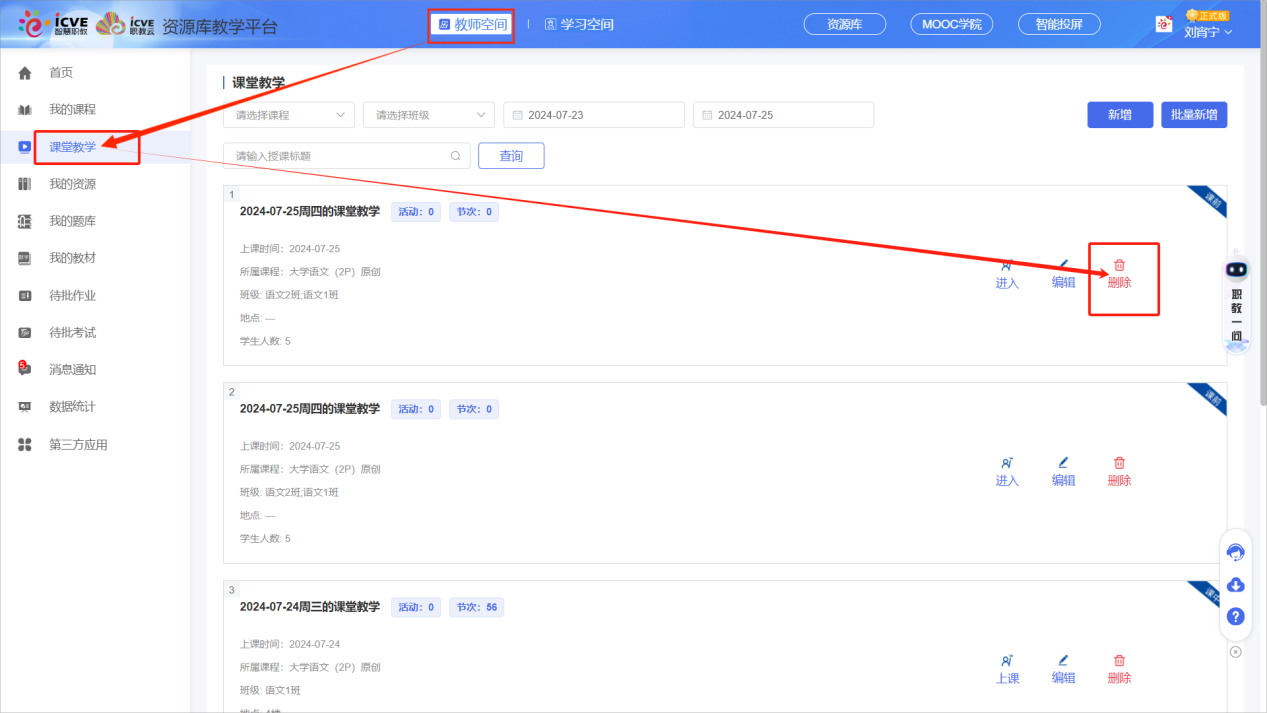
Task: Click the download cloud icon on right
Action: pyautogui.click(x=1236, y=585)
